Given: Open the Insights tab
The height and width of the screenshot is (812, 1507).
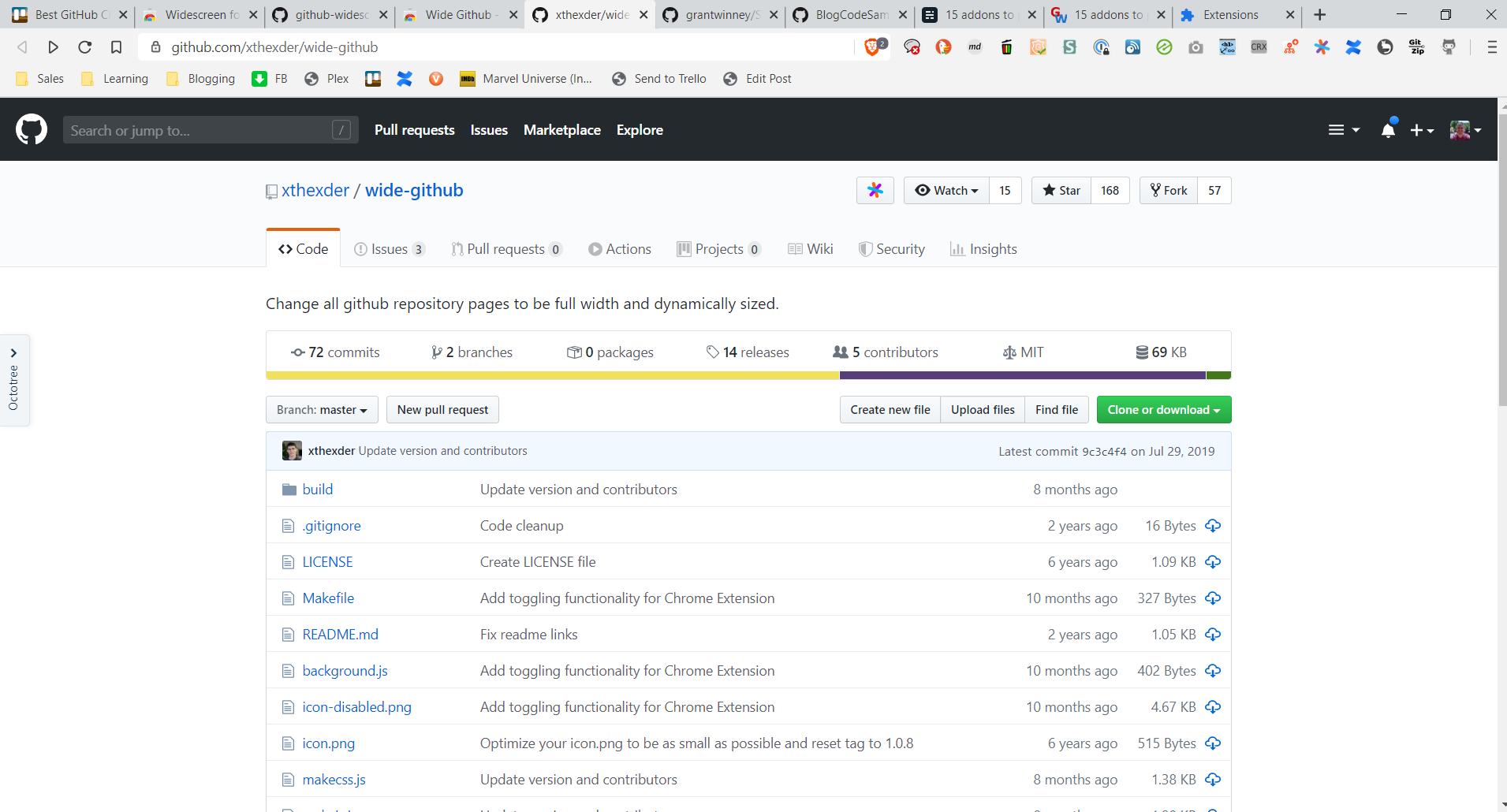Looking at the screenshot, I should coord(983,249).
